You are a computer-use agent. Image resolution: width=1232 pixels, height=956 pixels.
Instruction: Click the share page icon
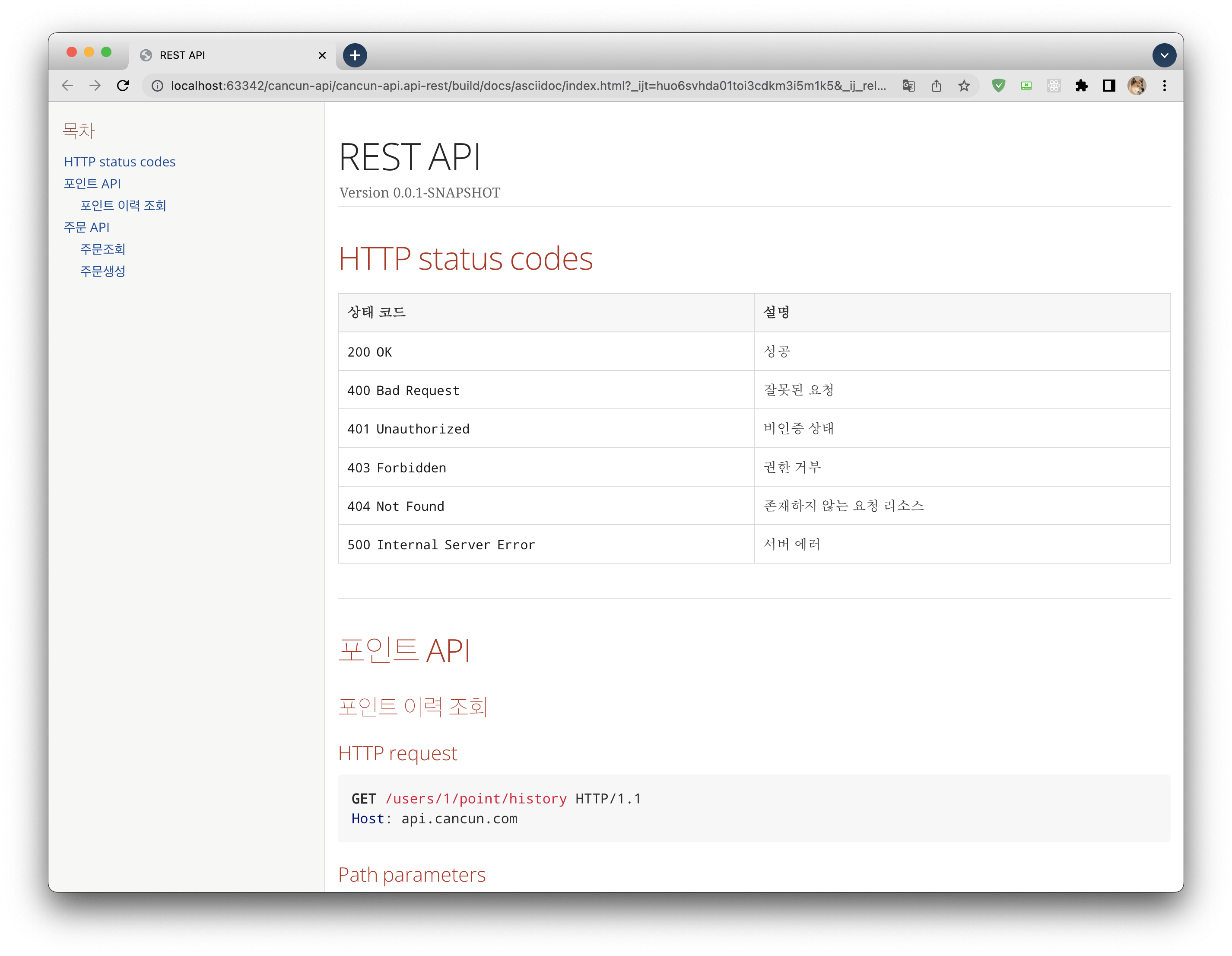(937, 86)
